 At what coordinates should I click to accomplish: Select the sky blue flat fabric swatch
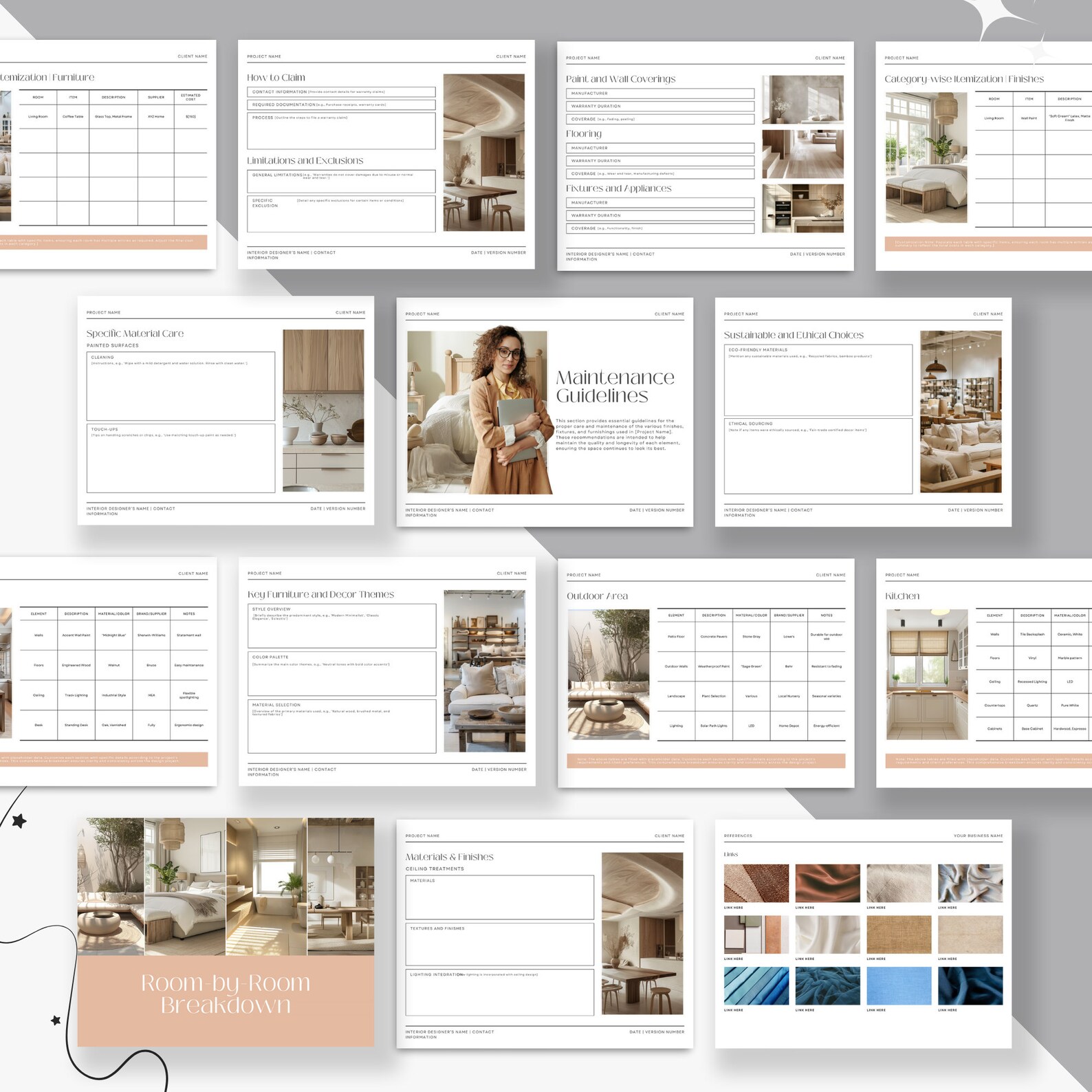[899, 985]
